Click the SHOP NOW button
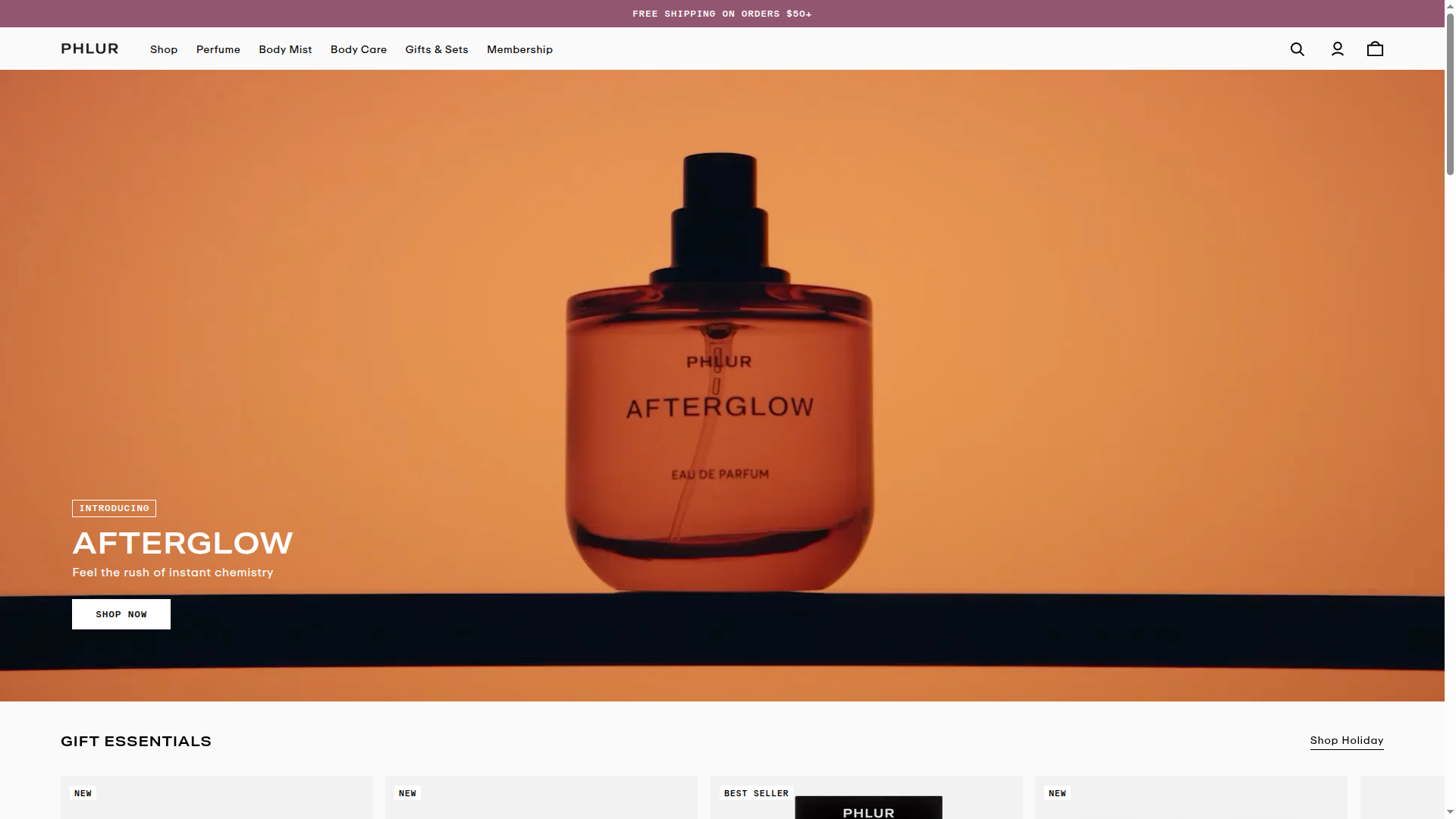Screen dimensions: 1456x819 tap(121, 614)
